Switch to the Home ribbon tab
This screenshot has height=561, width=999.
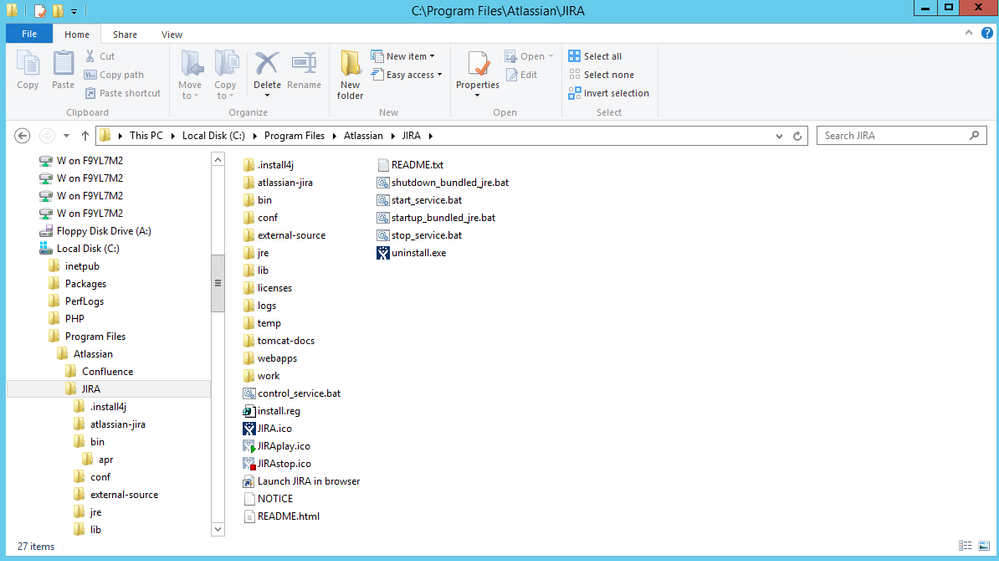(76, 34)
